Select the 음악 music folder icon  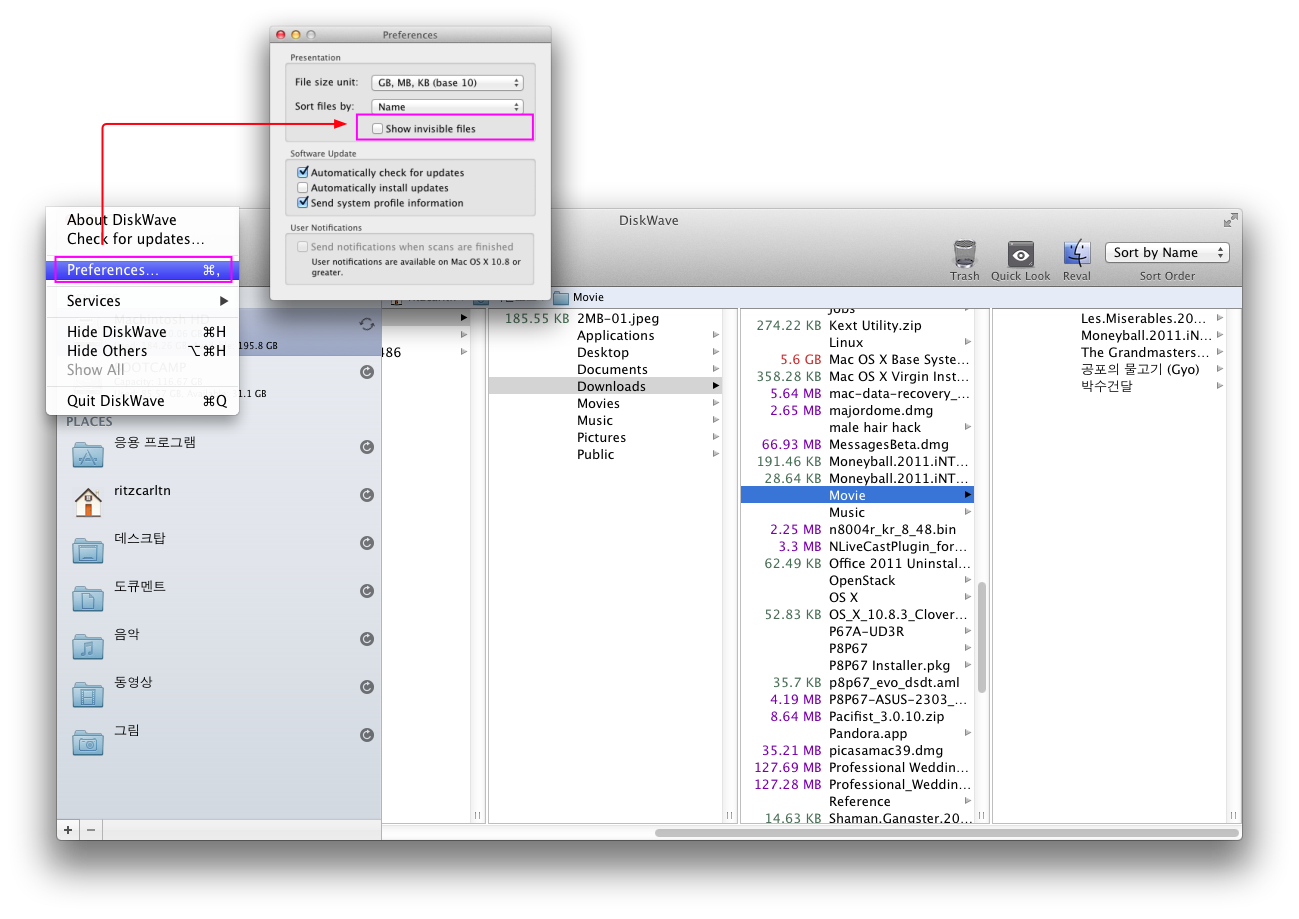(88, 646)
